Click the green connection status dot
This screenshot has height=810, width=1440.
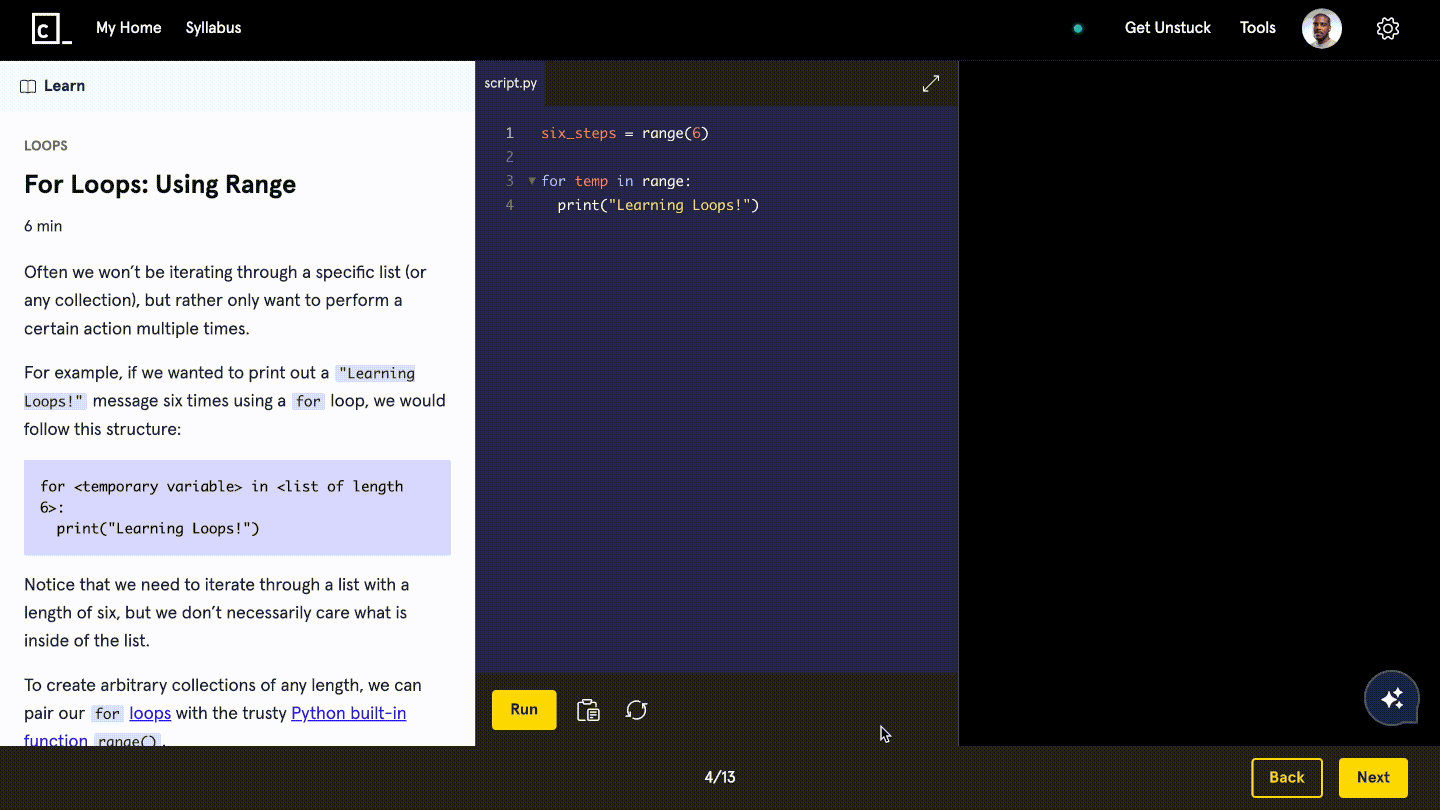tap(1078, 29)
